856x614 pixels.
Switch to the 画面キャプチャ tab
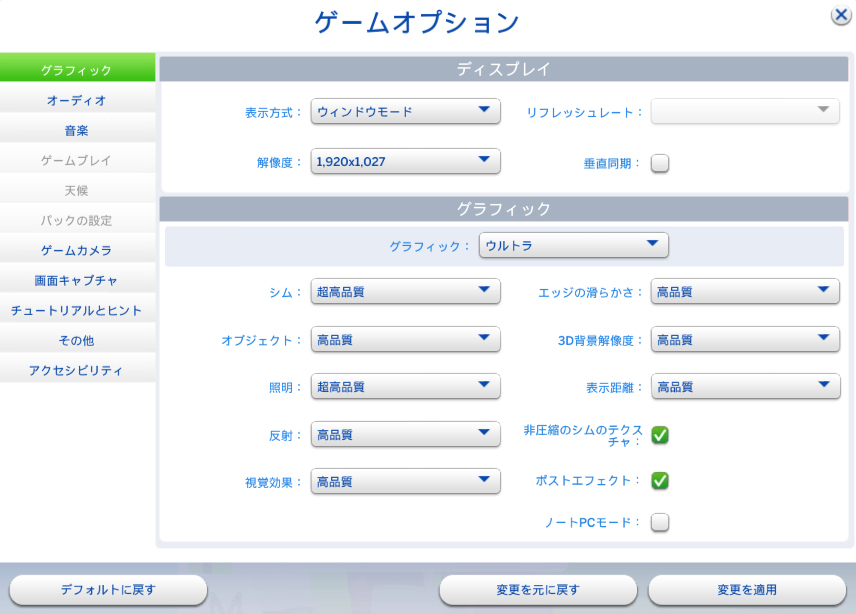(x=77, y=280)
